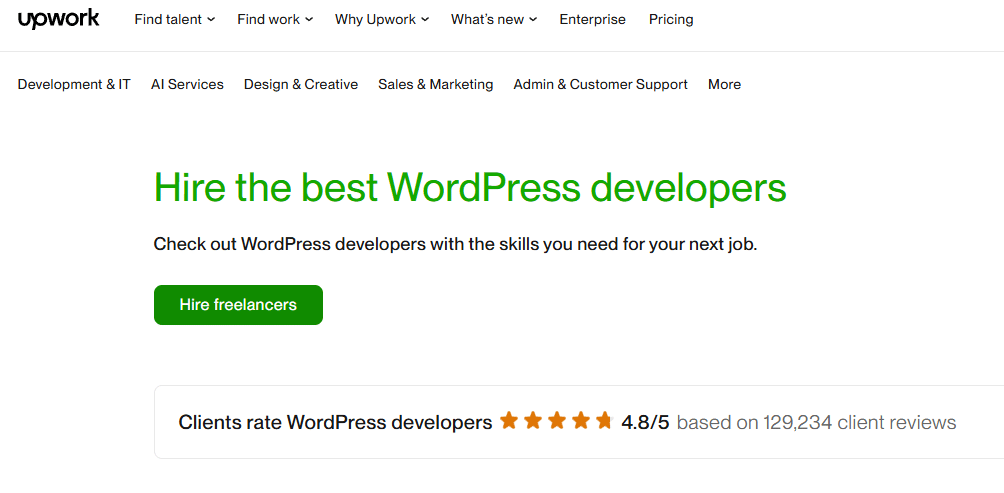Choose the Sales & Marketing category
Viewport: 1004px width, 493px height.
[x=436, y=85]
